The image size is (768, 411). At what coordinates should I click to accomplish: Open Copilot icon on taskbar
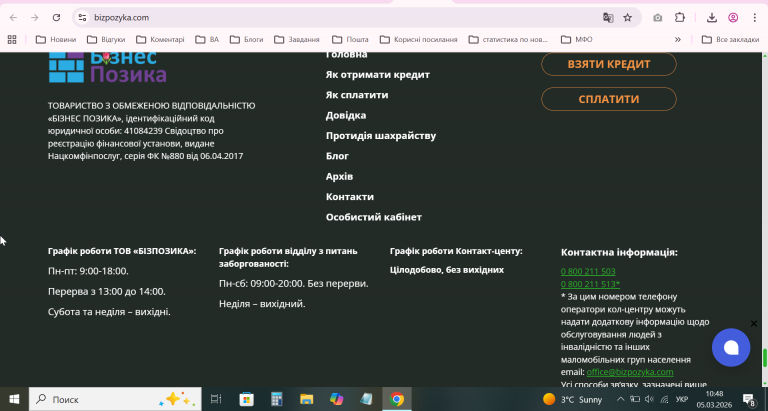(x=336, y=399)
